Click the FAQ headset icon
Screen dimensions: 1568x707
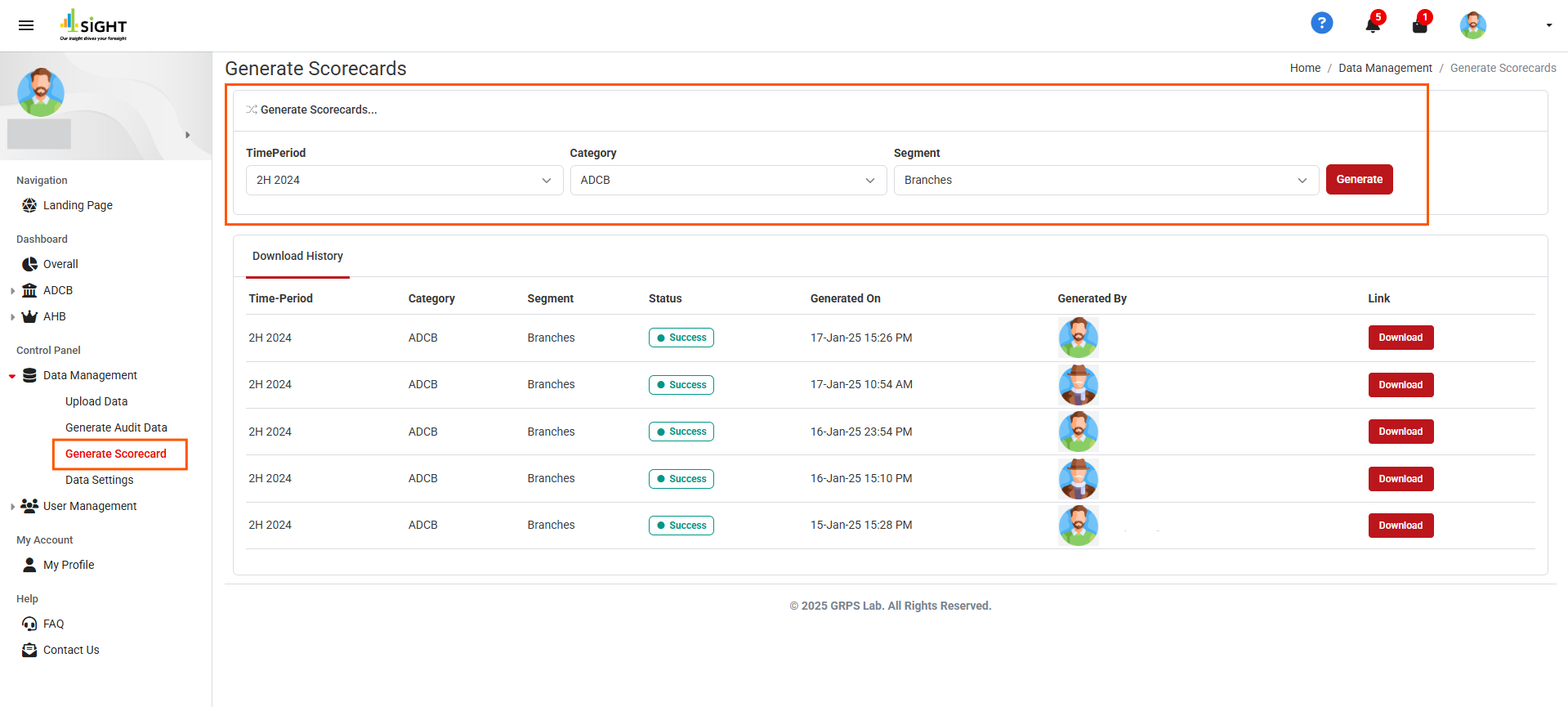(x=29, y=624)
